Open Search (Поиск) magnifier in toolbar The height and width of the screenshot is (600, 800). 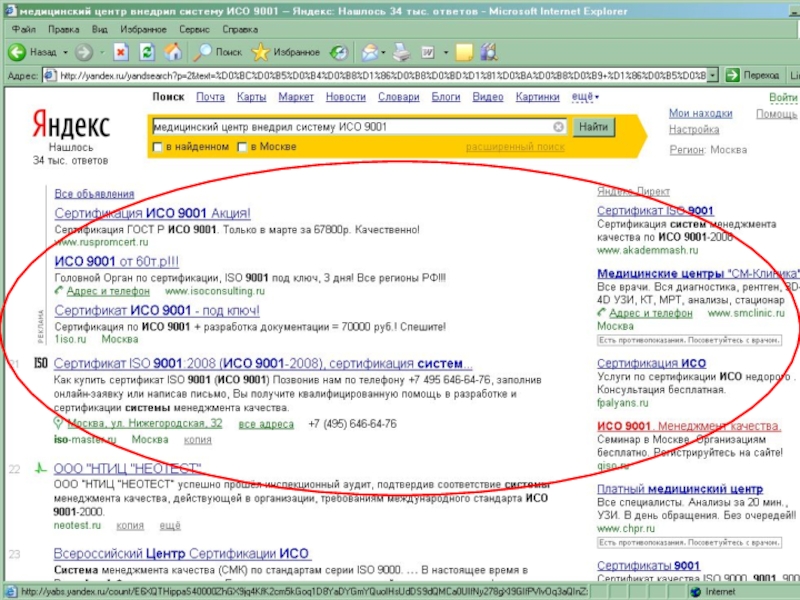point(204,51)
